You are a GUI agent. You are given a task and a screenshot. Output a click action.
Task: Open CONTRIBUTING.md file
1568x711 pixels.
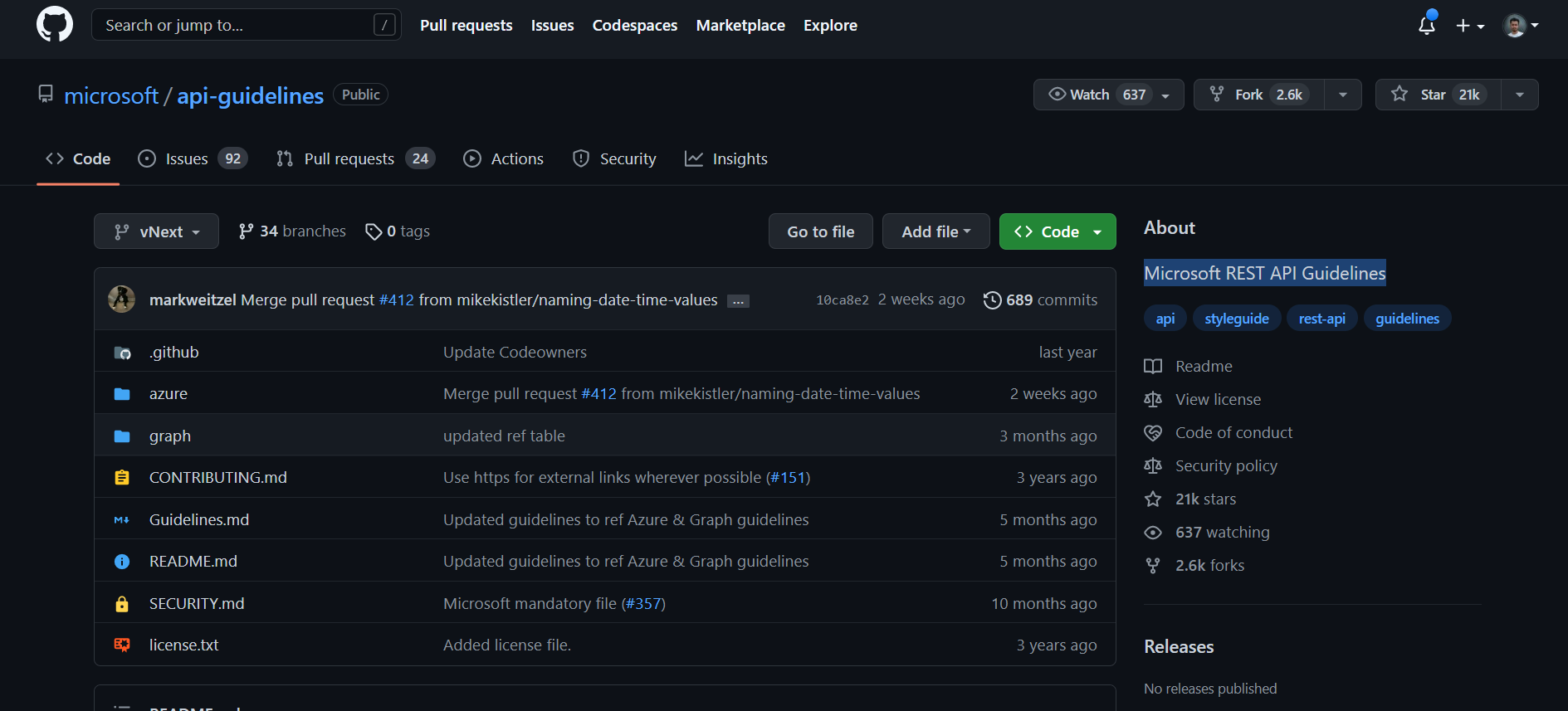[218, 477]
